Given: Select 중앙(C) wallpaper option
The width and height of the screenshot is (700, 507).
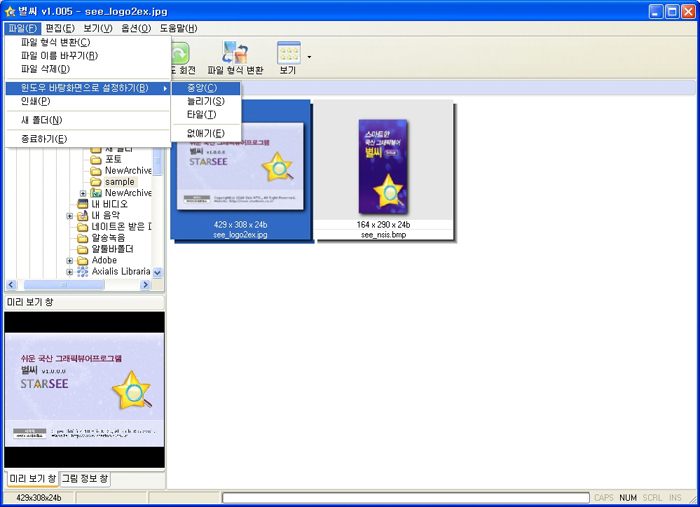Looking at the screenshot, I should 206,88.
